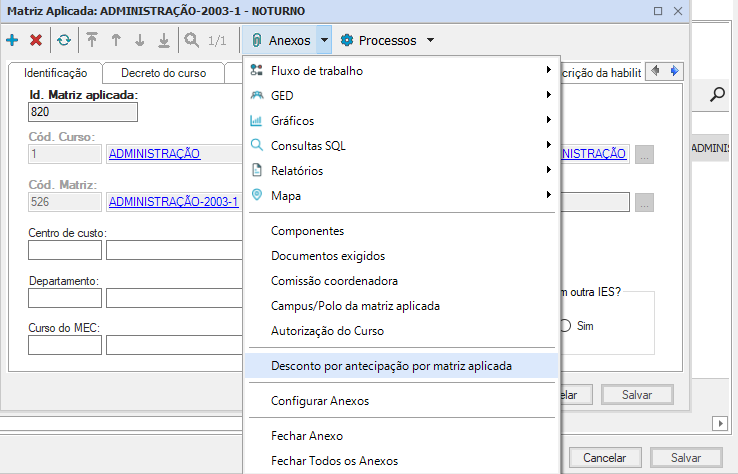Click the blue plus add record icon
The image size is (738, 474).
pos(12,41)
